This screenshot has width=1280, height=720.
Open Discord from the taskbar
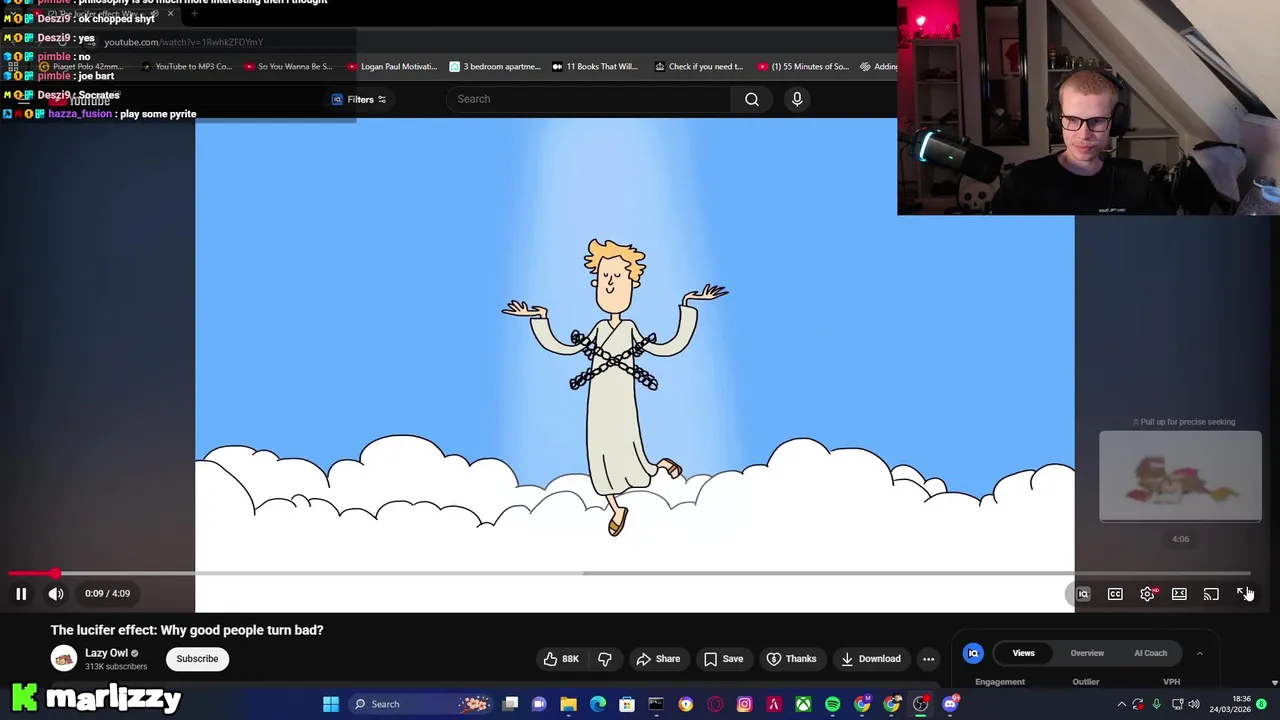[950, 704]
